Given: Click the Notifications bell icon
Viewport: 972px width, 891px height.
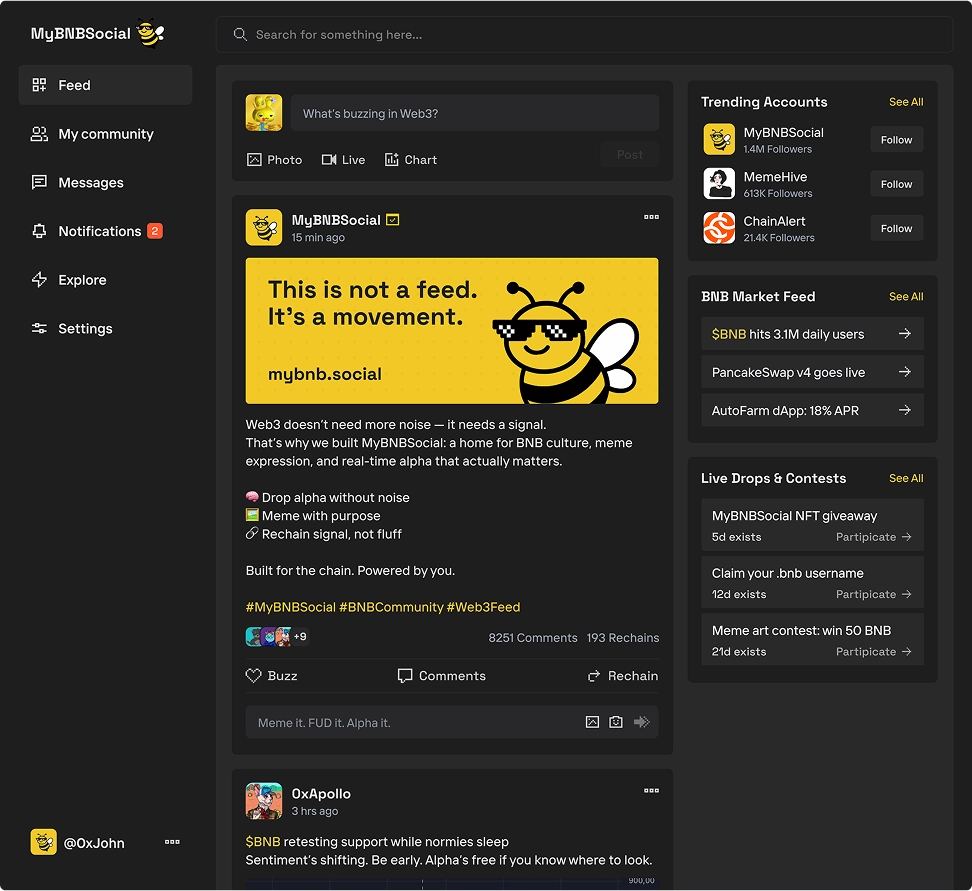Looking at the screenshot, I should pyautogui.click(x=39, y=231).
